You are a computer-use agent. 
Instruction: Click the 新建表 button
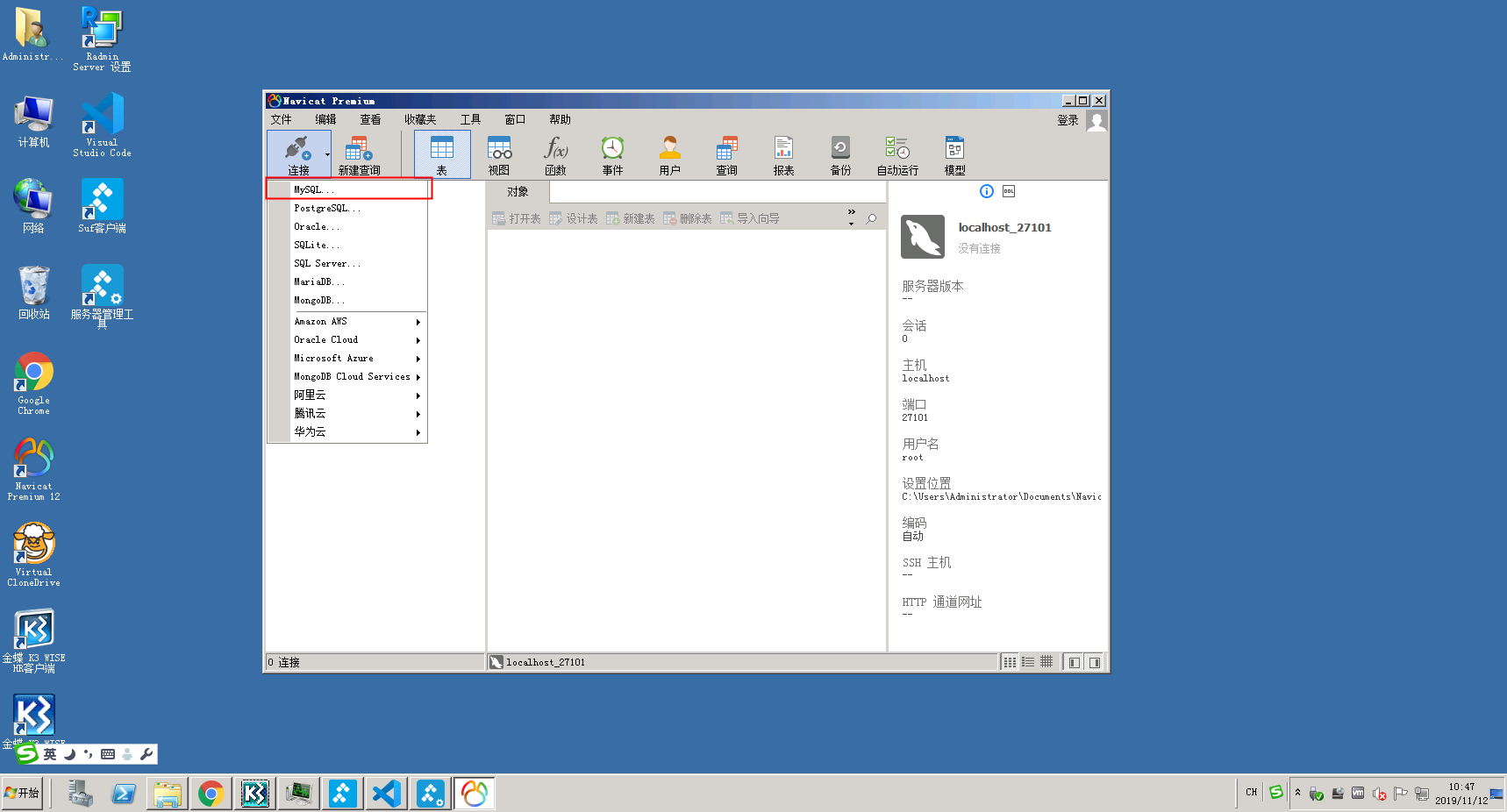coord(631,218)
